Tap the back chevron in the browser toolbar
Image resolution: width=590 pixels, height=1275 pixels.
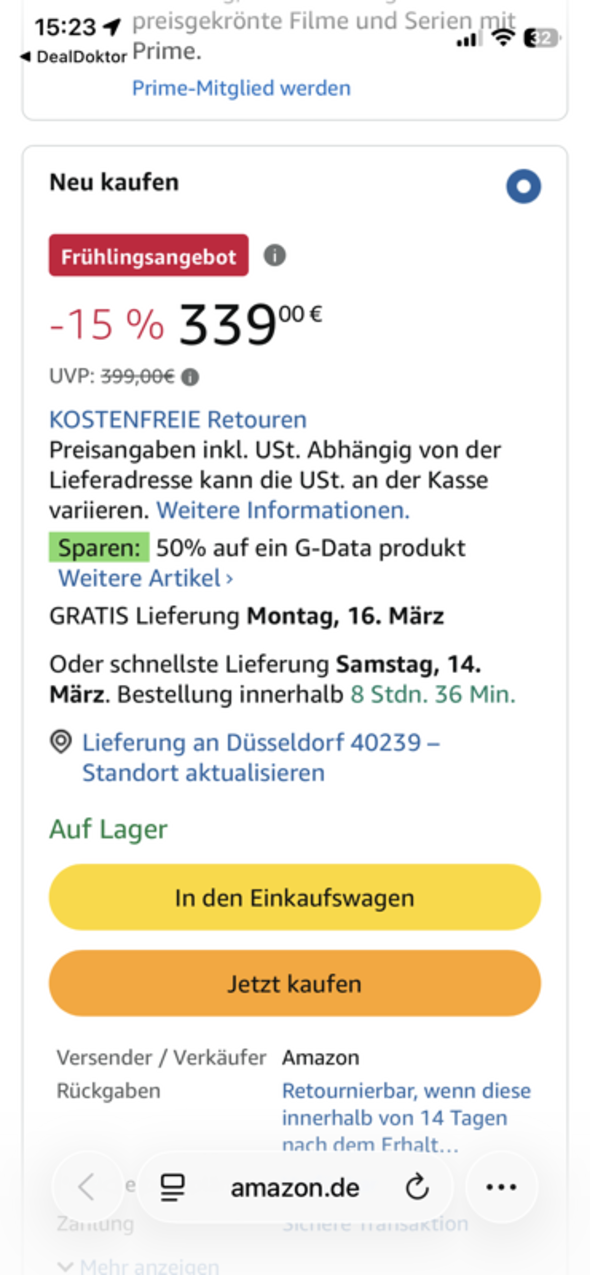pos(88,1187)
